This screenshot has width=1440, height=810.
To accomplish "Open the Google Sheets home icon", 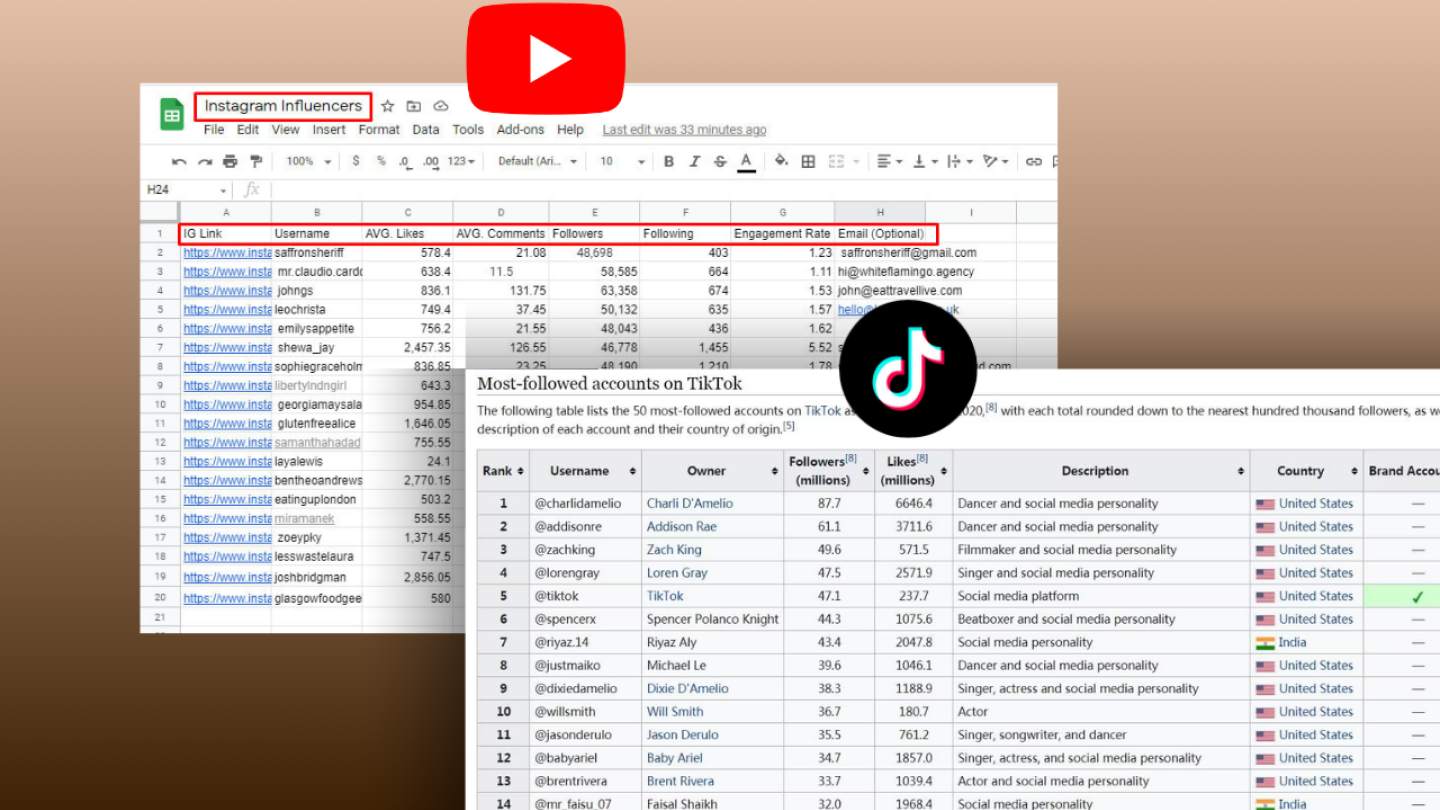I will click(172, 114).
